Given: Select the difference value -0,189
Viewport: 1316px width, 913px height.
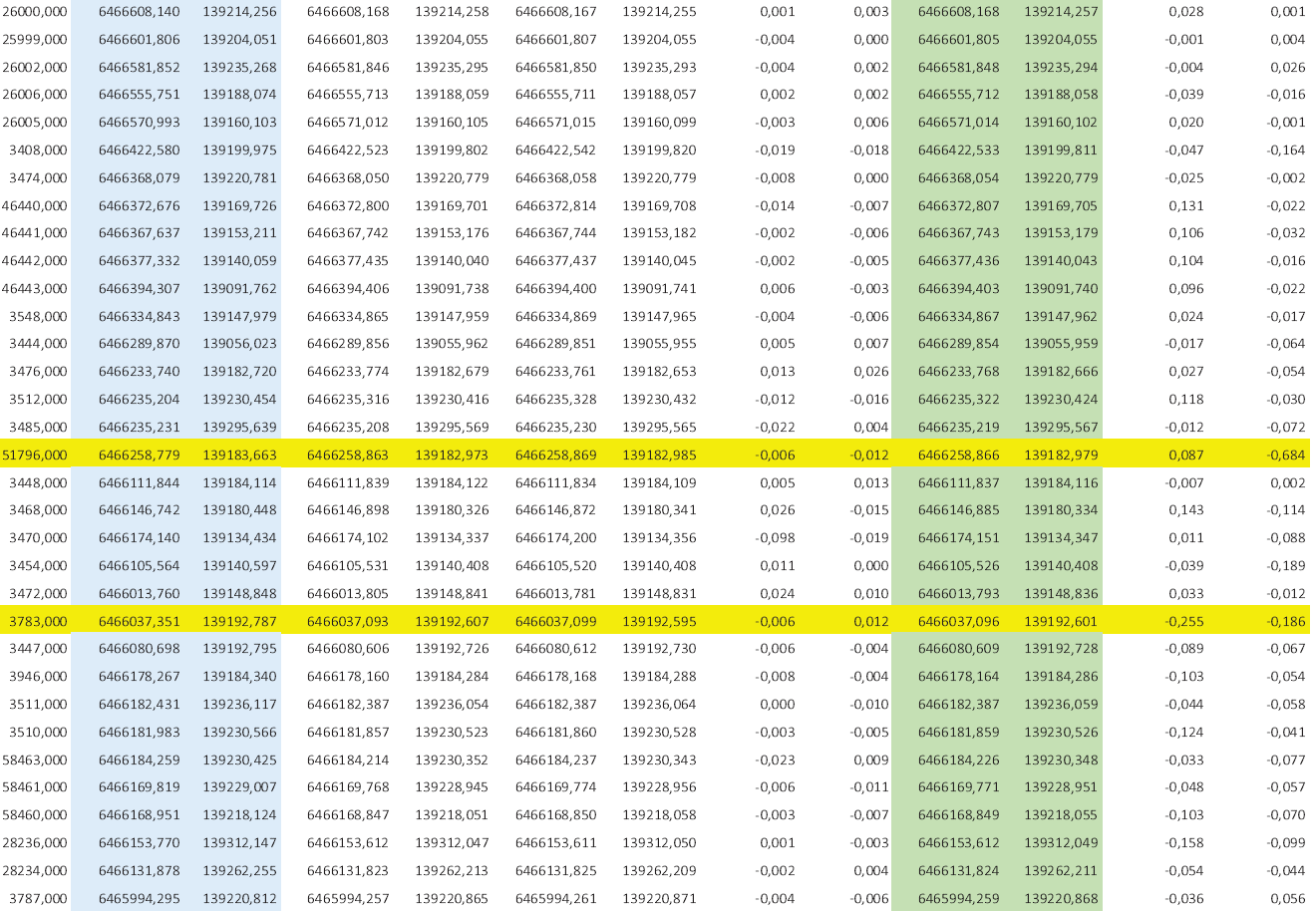Looking at the screenshot, I should pyautogui.click(x=1285, y=566).
